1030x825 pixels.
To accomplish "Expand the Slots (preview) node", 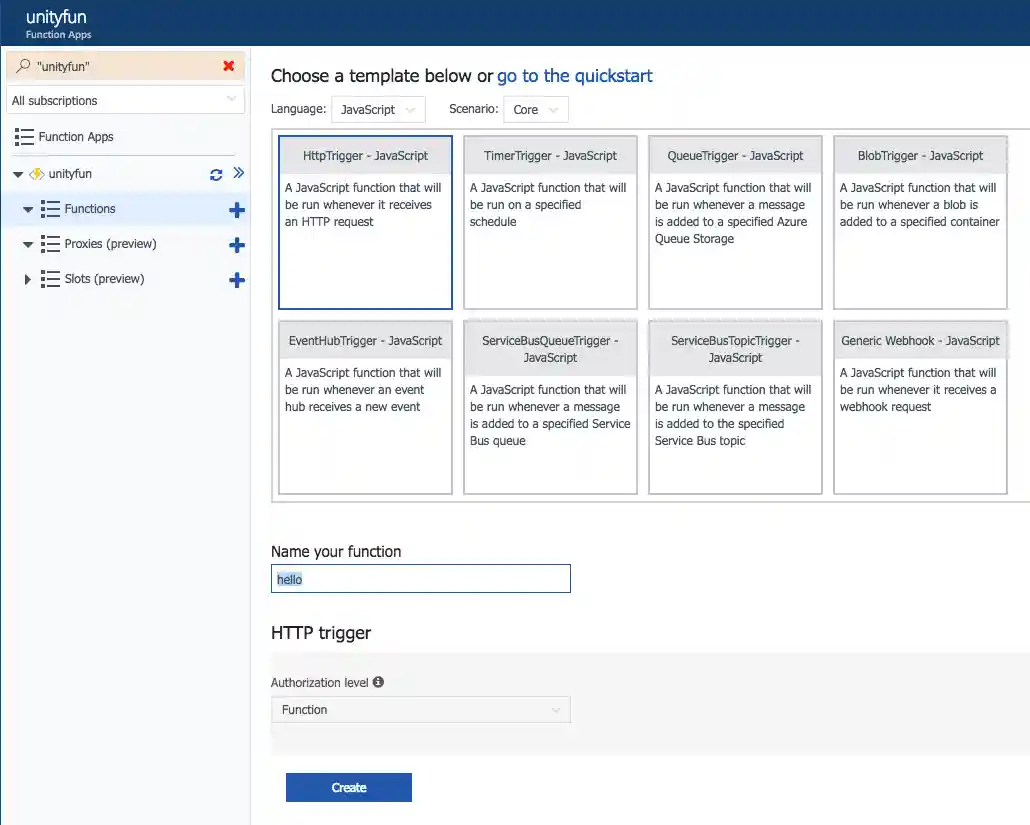I will coord(28,279).
